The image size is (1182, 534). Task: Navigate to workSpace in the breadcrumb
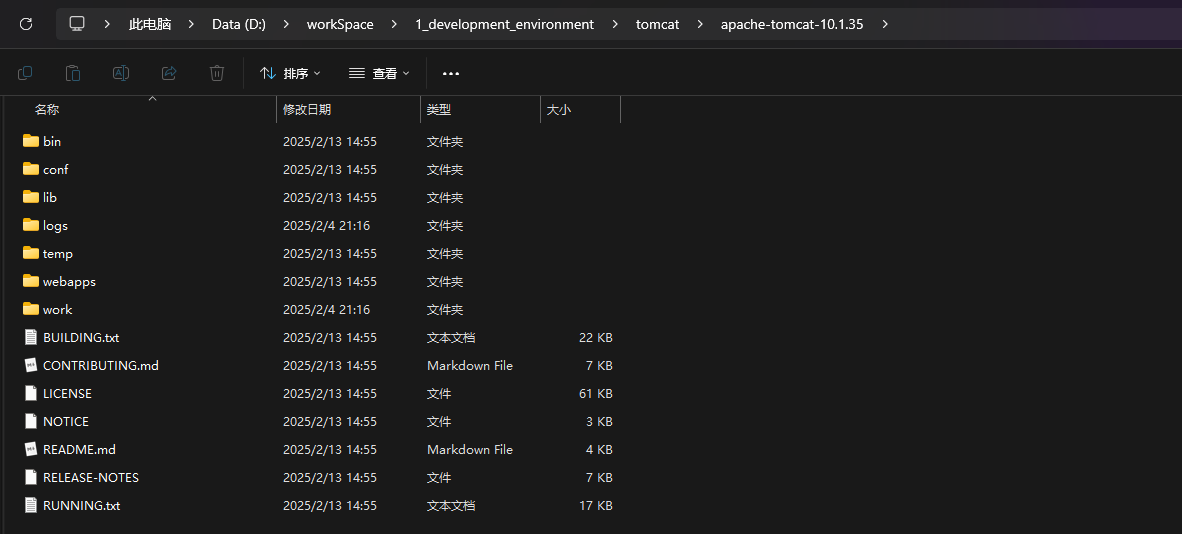click(340, 24)
